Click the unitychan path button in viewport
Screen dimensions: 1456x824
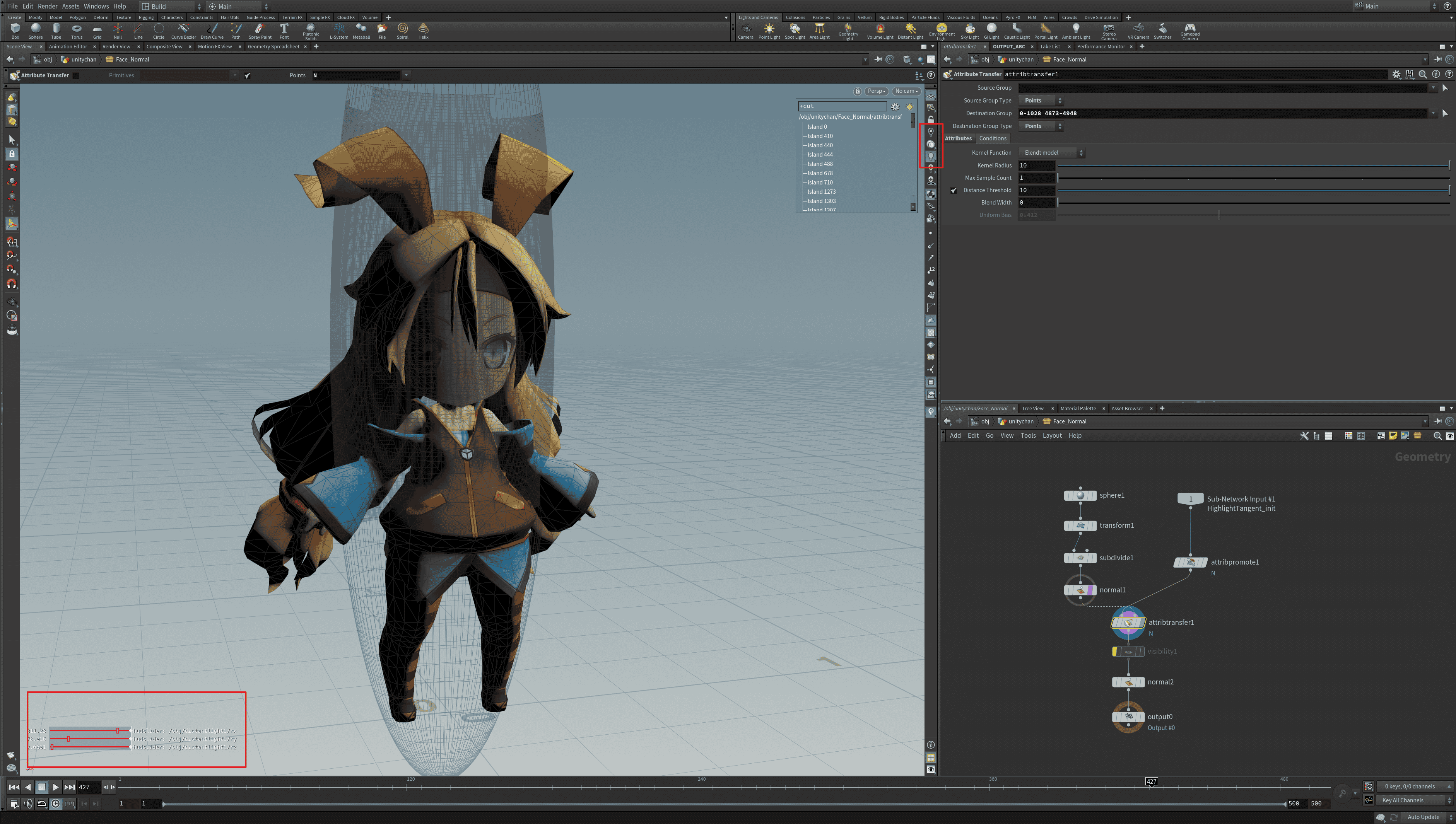click(x=79, y=60)
